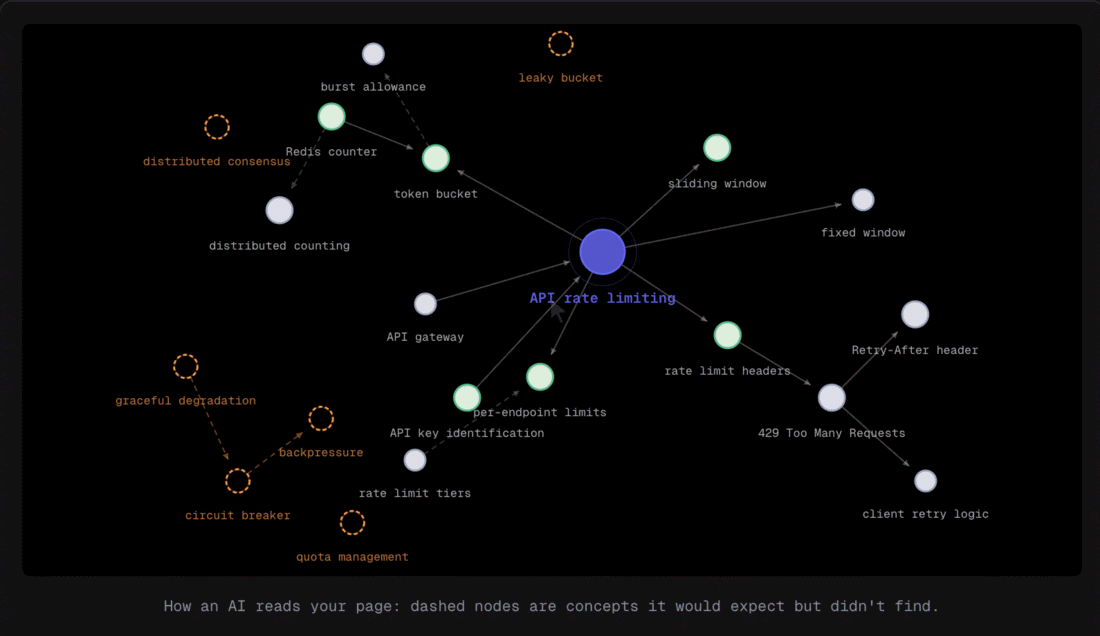Click the 'rate limit tiers' label

pyautogui.click(x=415, y=494)
